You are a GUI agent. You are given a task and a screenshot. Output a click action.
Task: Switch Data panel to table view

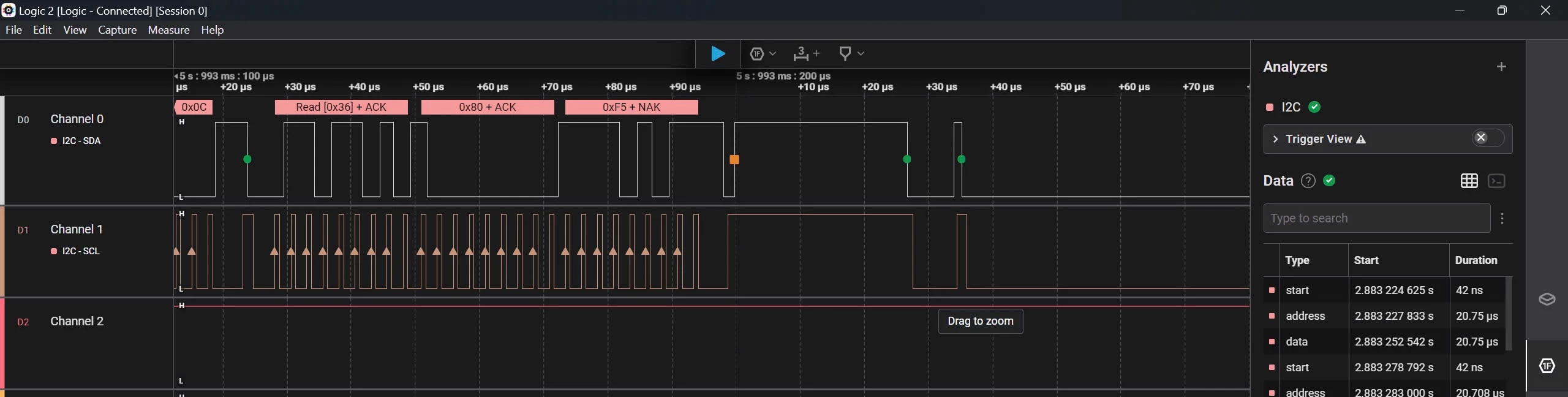pos(1469,181)
